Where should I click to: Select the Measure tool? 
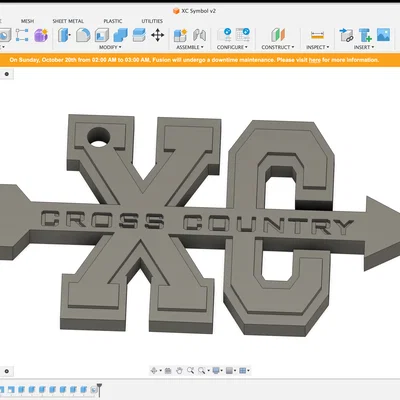[x=317, y=35]
